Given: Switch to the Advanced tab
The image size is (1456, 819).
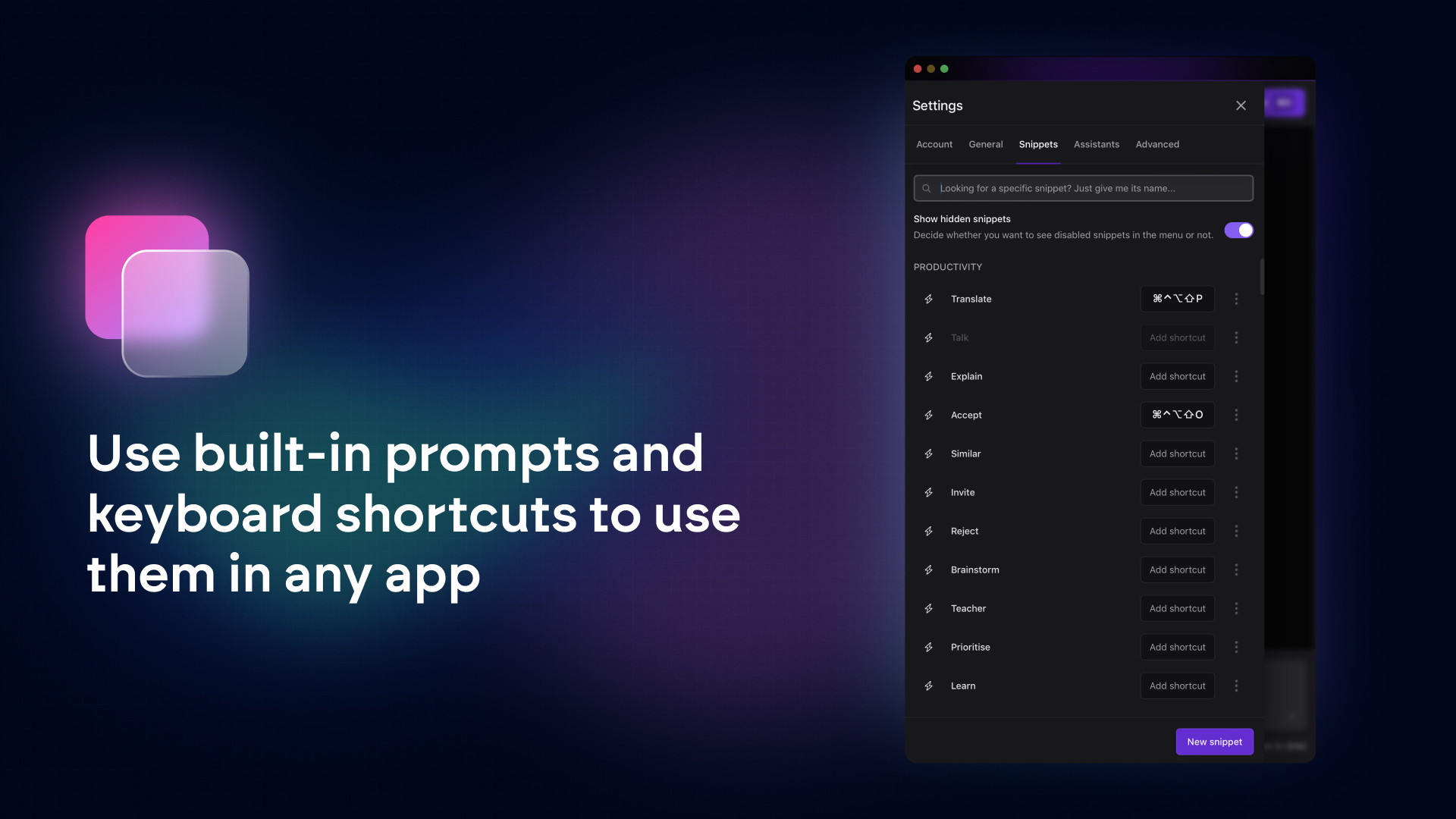Looking at the screenshot, I should 1157,143.
